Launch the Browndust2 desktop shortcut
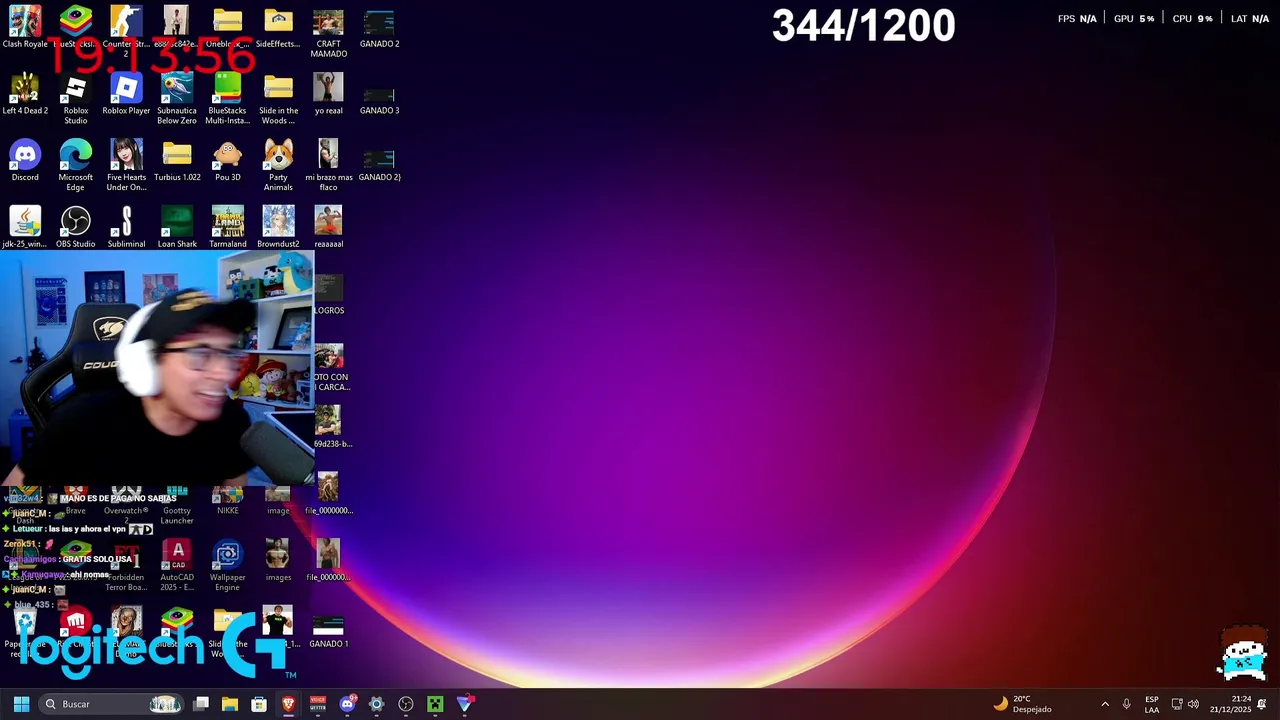 [278, 228]
